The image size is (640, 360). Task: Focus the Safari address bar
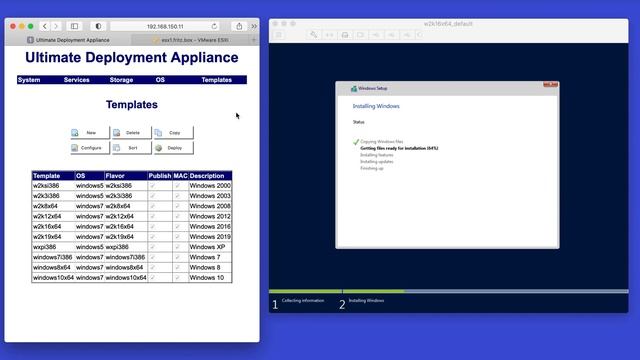pos(165,26)
